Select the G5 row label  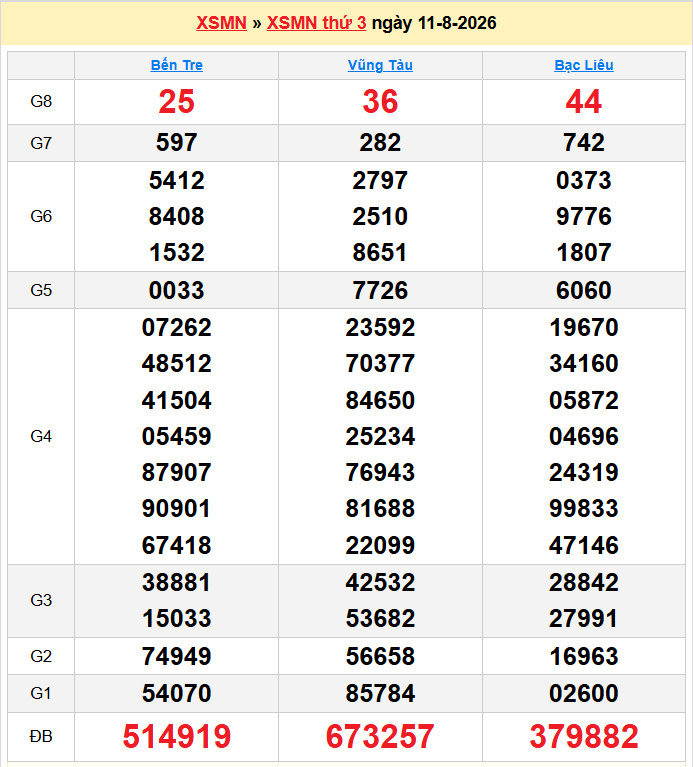point(41,290)
